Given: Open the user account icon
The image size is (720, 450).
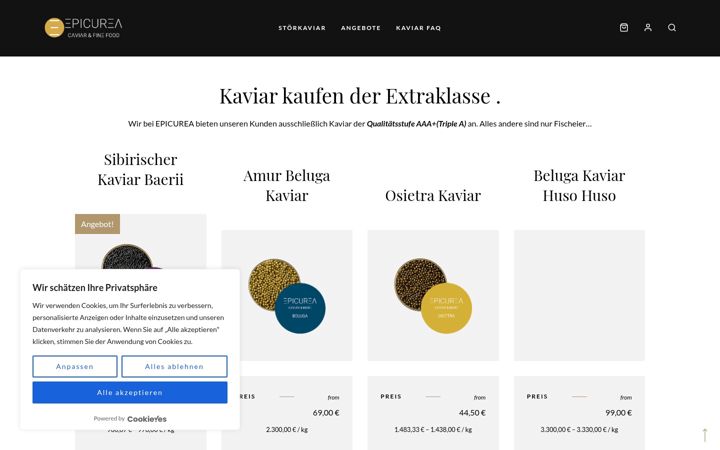Looking at the screenshot, I should pos(648,28).
